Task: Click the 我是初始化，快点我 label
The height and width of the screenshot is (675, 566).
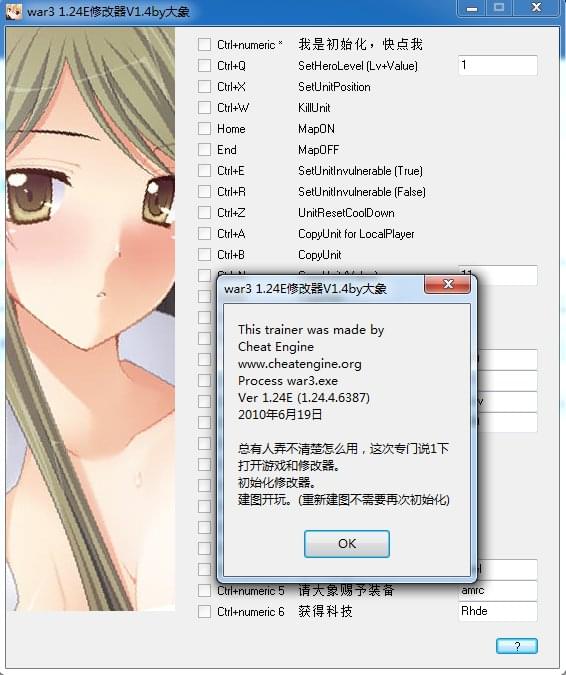Action: pyautogui.click(x=360, y=44)
